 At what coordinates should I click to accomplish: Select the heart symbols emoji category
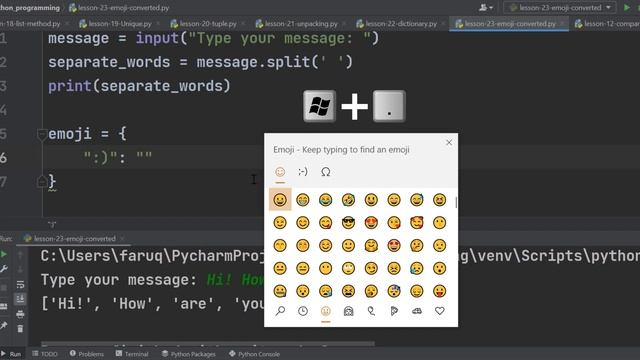440,311
